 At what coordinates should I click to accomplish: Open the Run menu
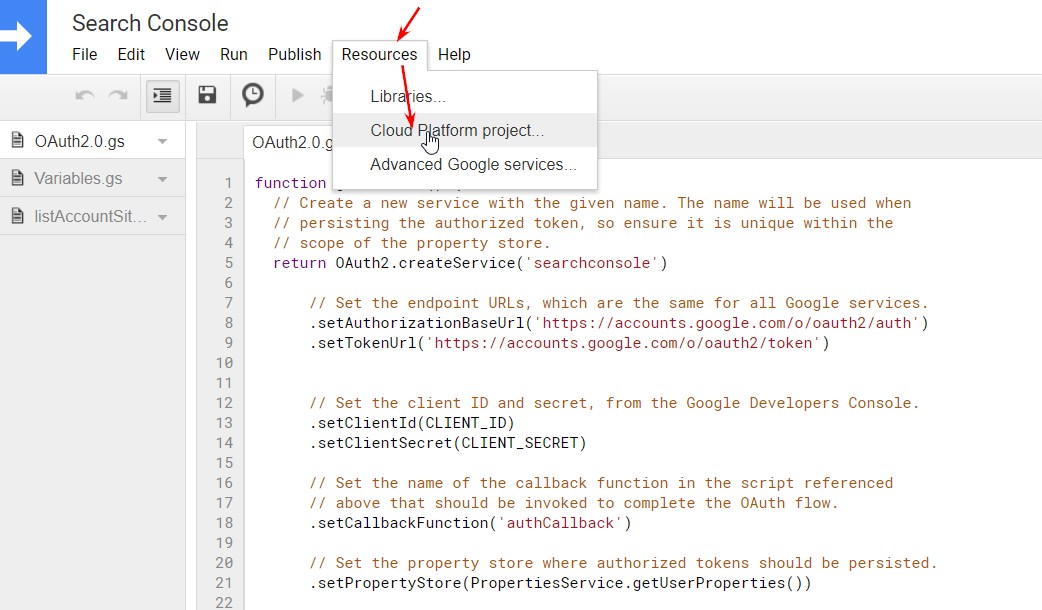coord(234,54)
